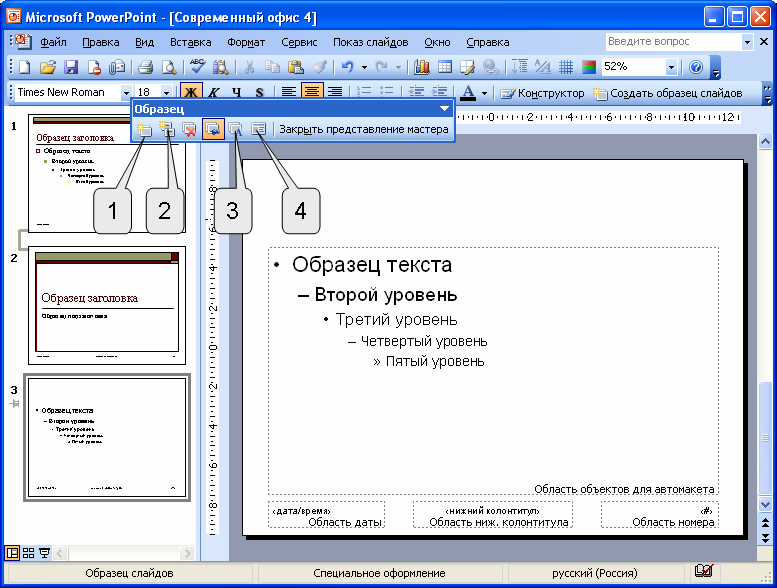
Task: Open the Образец toolbar options arrow
Action: click(x=444, y=108)
